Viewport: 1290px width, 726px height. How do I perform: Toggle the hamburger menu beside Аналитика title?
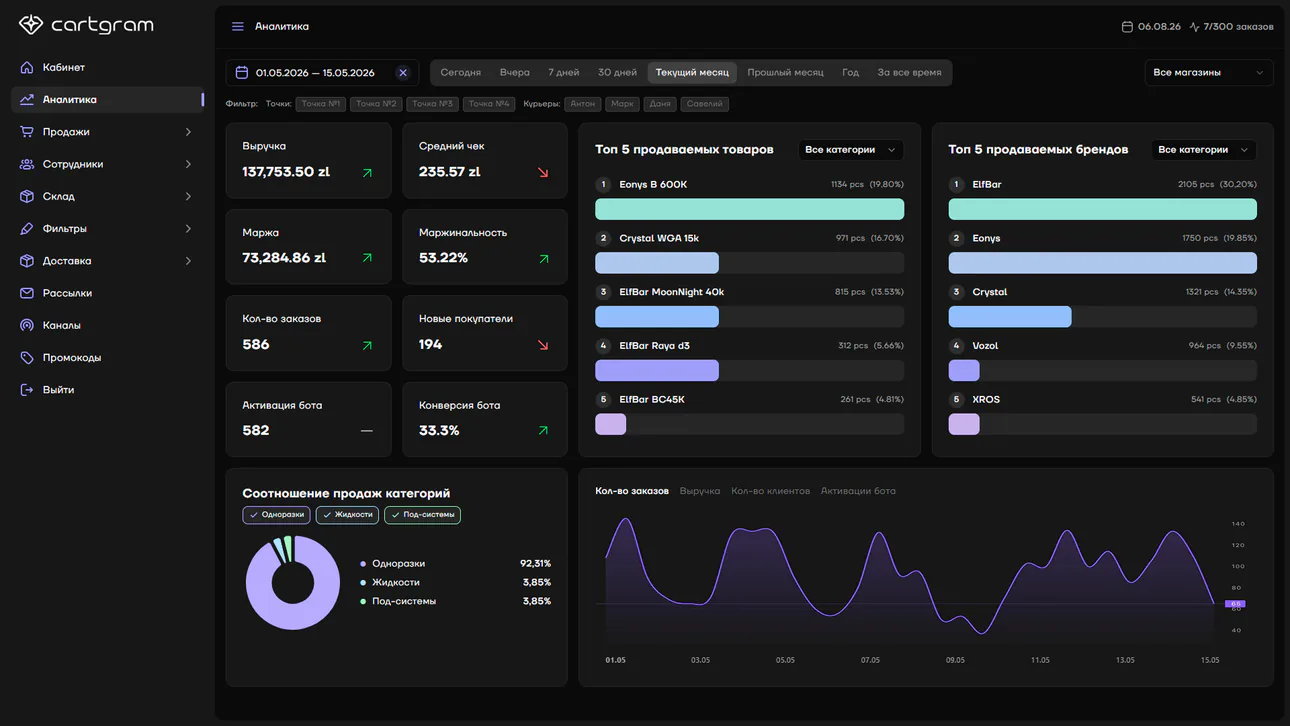pyautogui.click(x=238, y=27)
